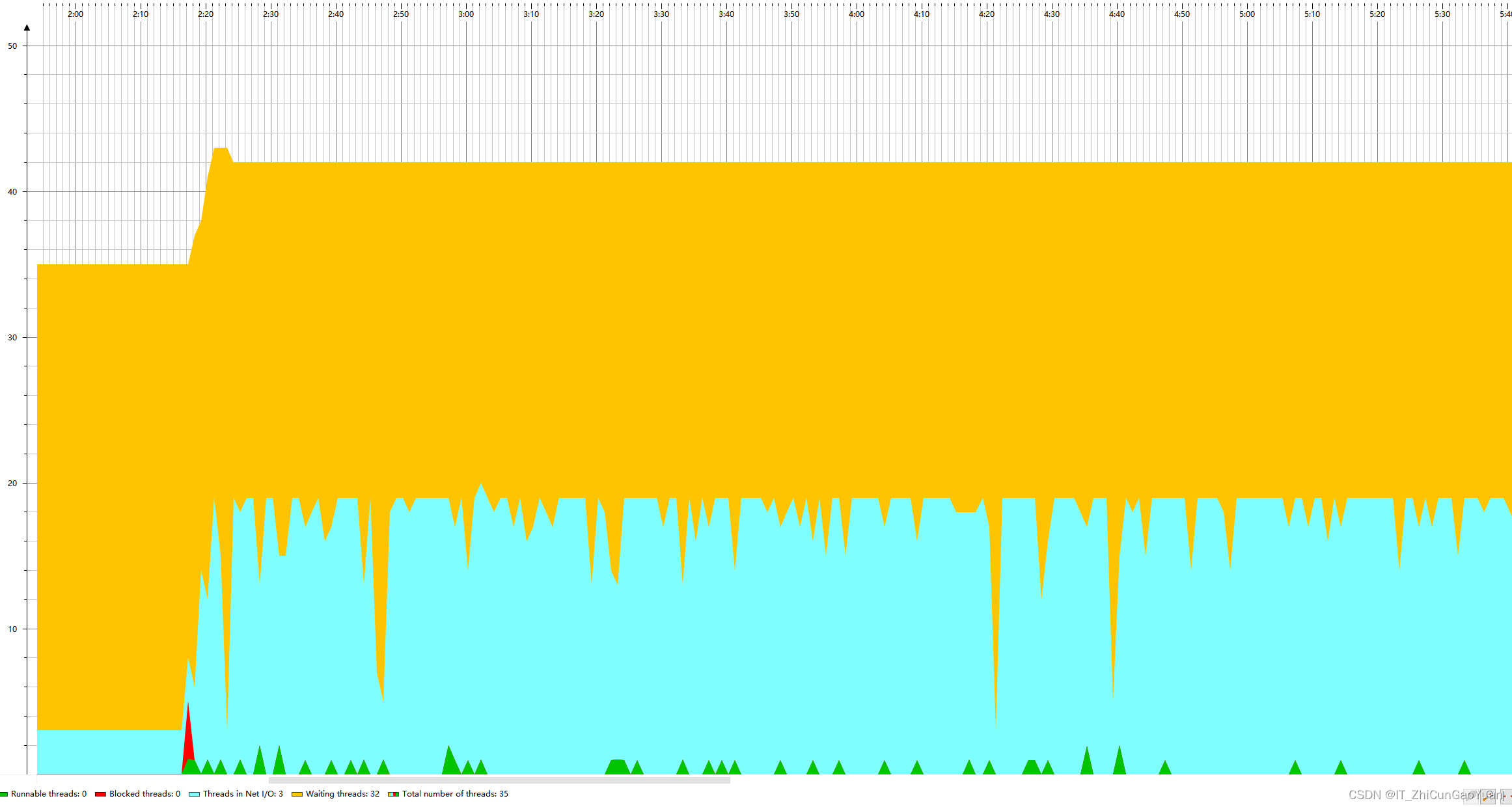This screenshot has height=807, width=1512.
Task: Click the 4:40 marker on the time axis
Action: pyautogui.click(x=1117, y=14)
